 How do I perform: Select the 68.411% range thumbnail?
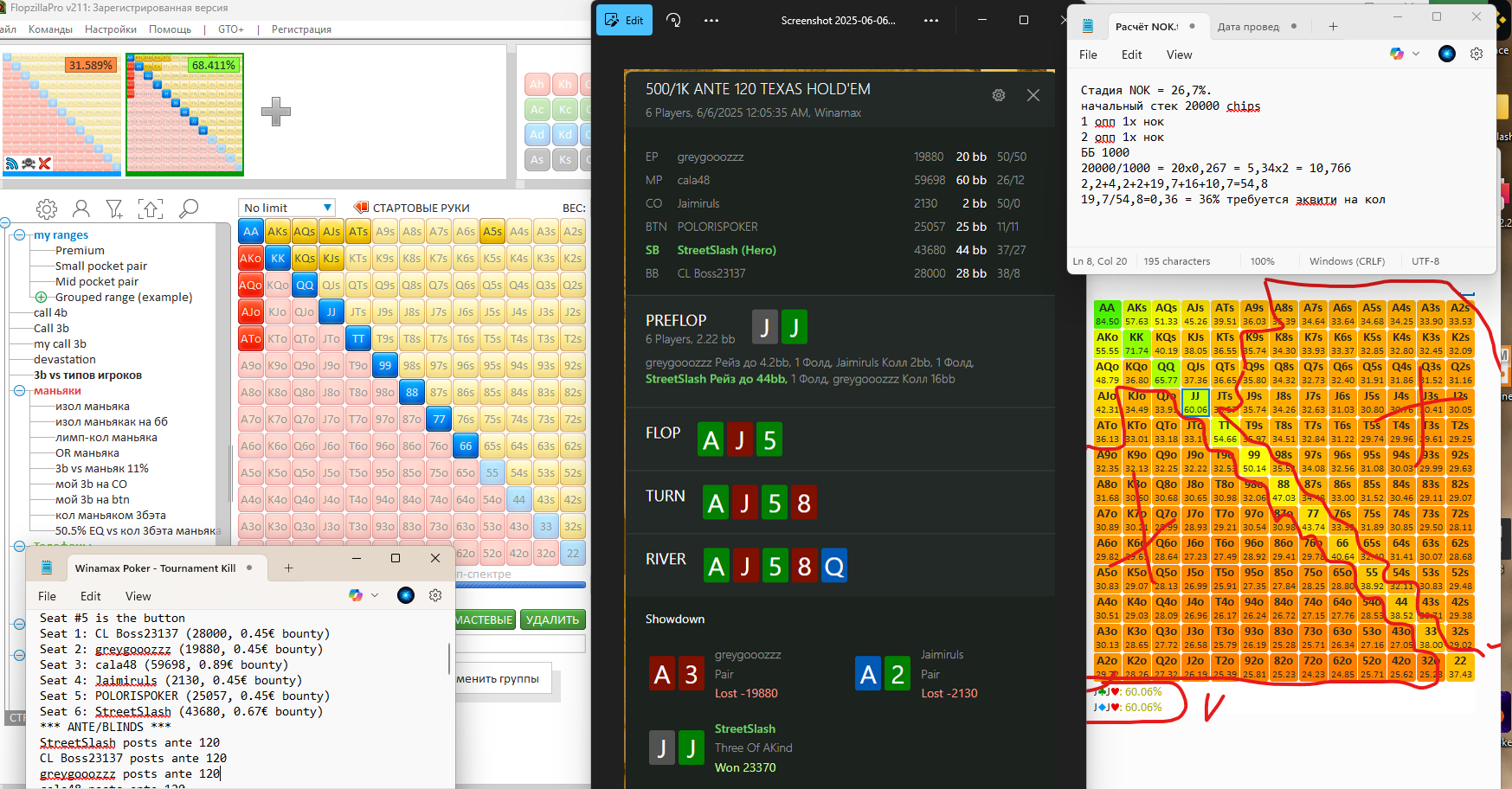184,113
